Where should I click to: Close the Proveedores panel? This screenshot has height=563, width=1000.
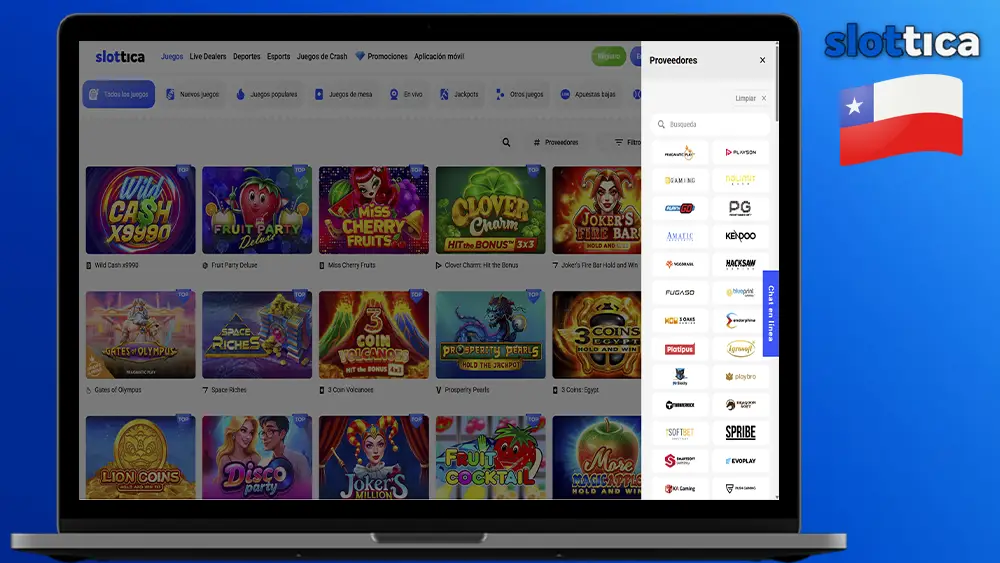(762, 60)
